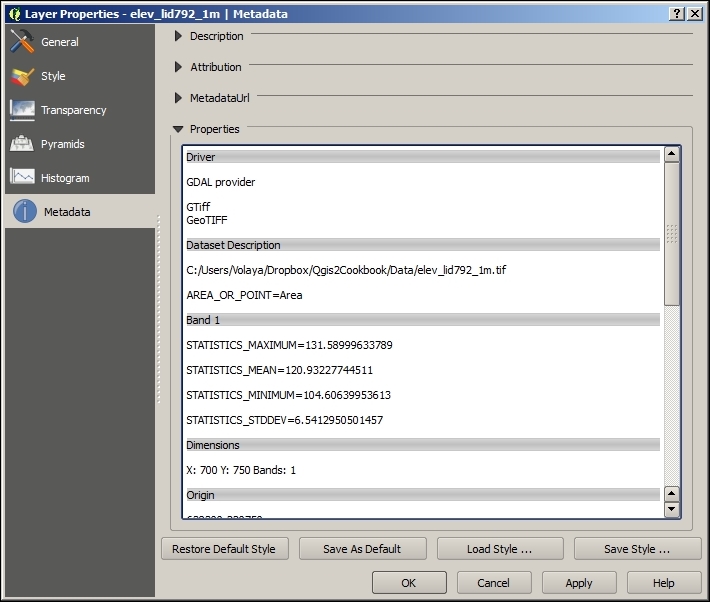Click the Transparency icon in sidebar
This screenshot has height=602, width=710.
pos(22,110)
